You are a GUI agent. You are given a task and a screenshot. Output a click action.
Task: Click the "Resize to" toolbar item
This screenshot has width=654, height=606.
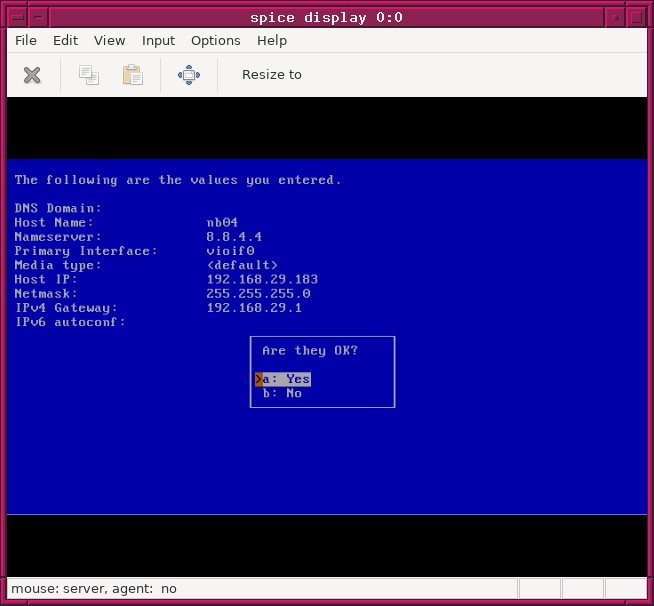click(x=272, y=75)
